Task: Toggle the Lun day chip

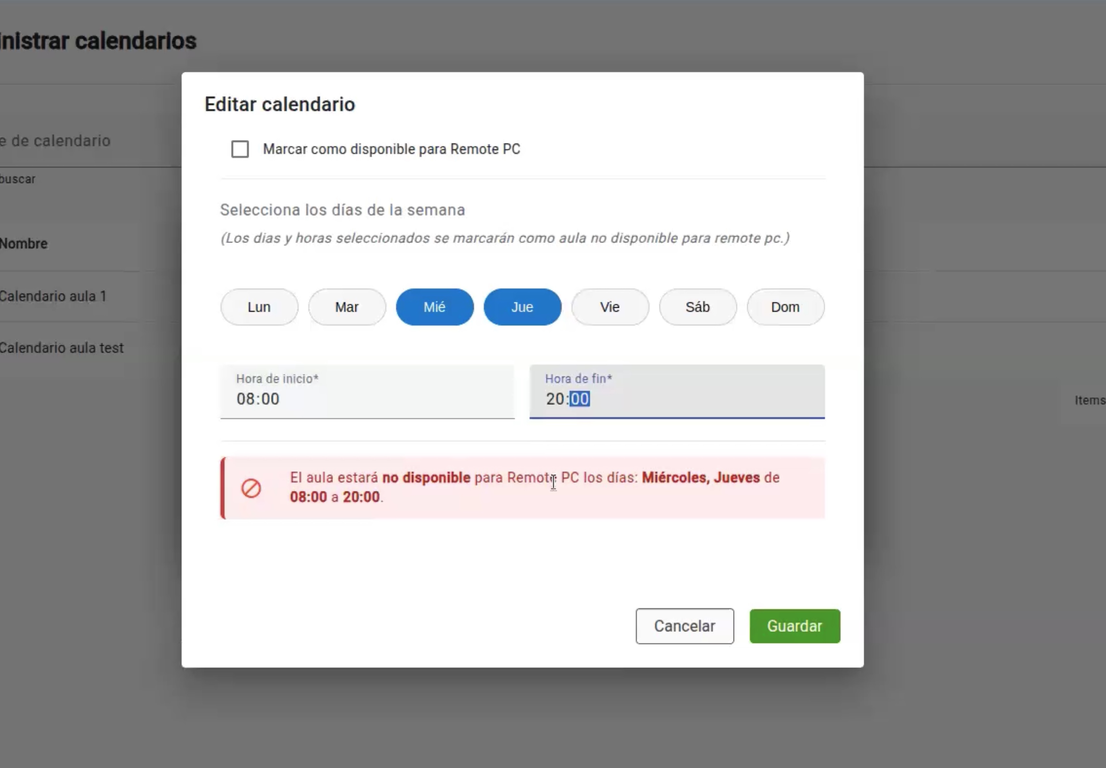Action: coord(259,307)
